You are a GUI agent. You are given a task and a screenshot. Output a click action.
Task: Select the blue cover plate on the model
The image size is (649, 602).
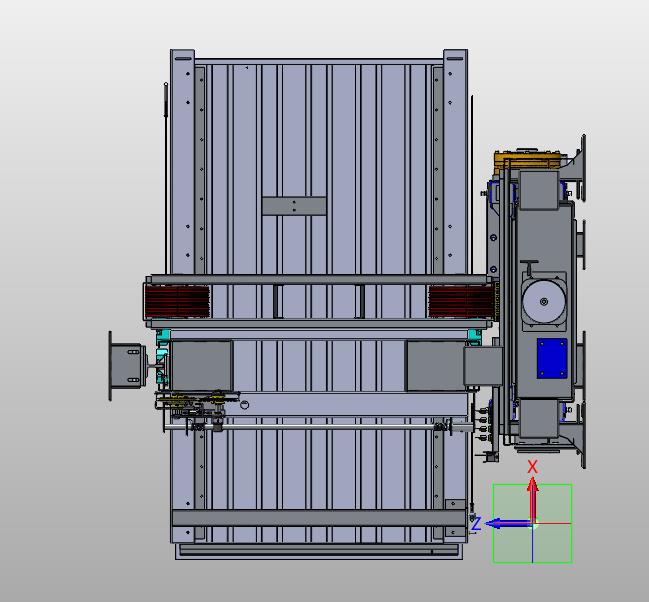tap(552, 359)
